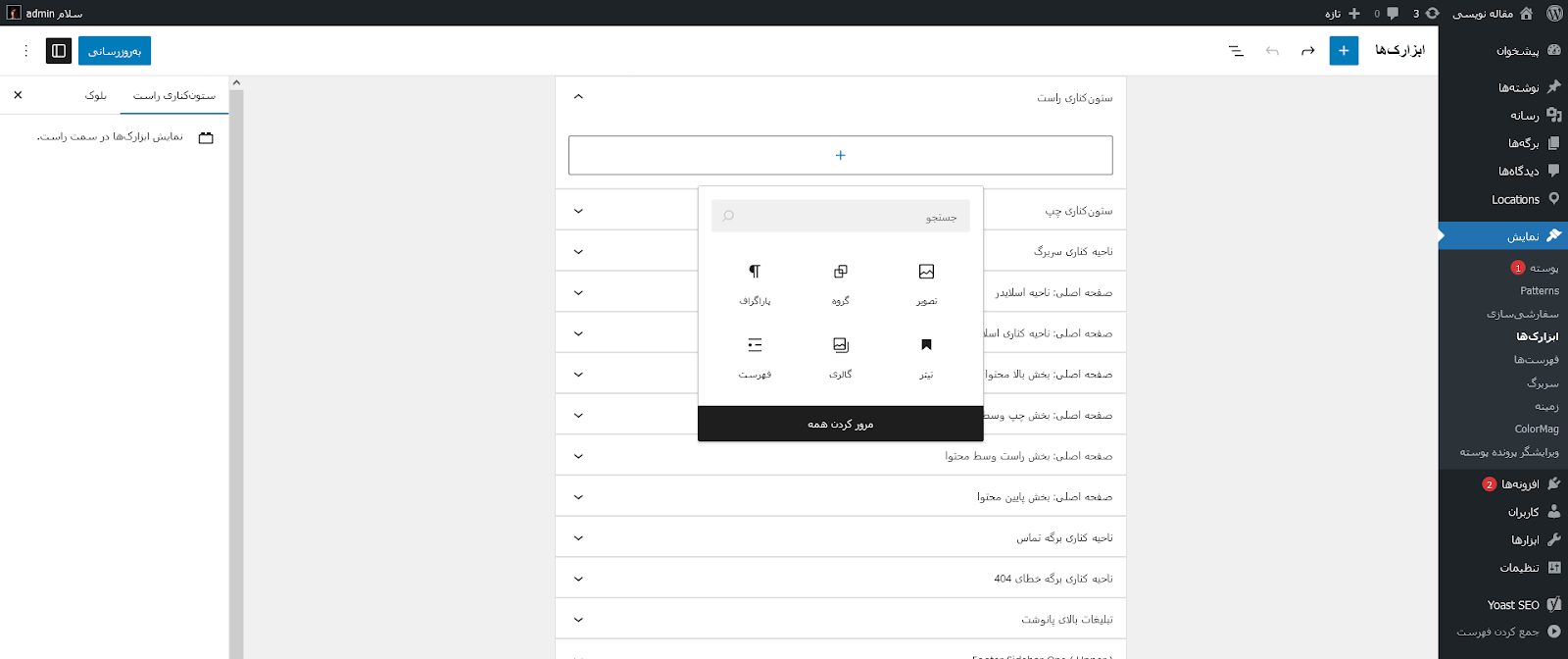This screenshot has height=659, width=1568.
Task: Click the admin user avatar
Action: (x=14, y=13)
